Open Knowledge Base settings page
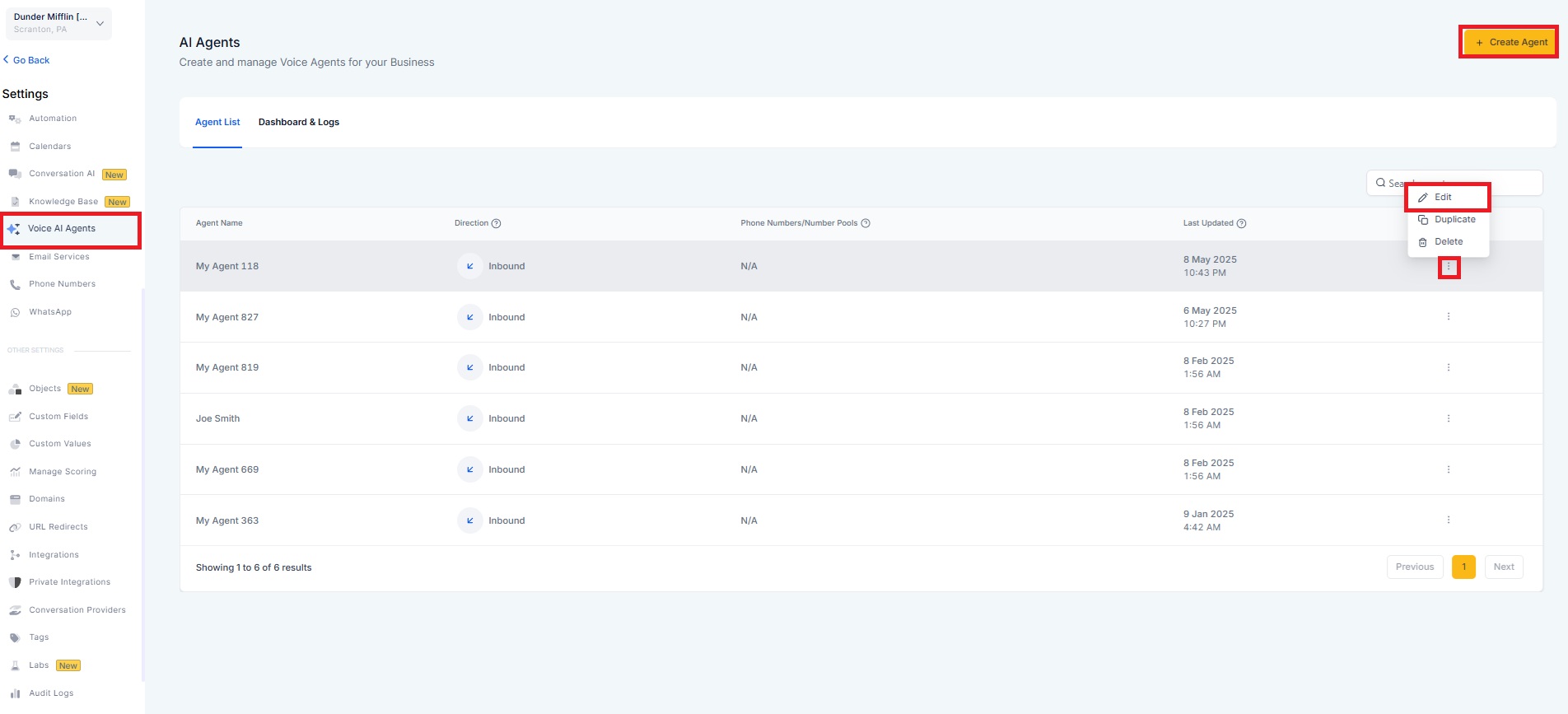 click(x=63, y=202)
